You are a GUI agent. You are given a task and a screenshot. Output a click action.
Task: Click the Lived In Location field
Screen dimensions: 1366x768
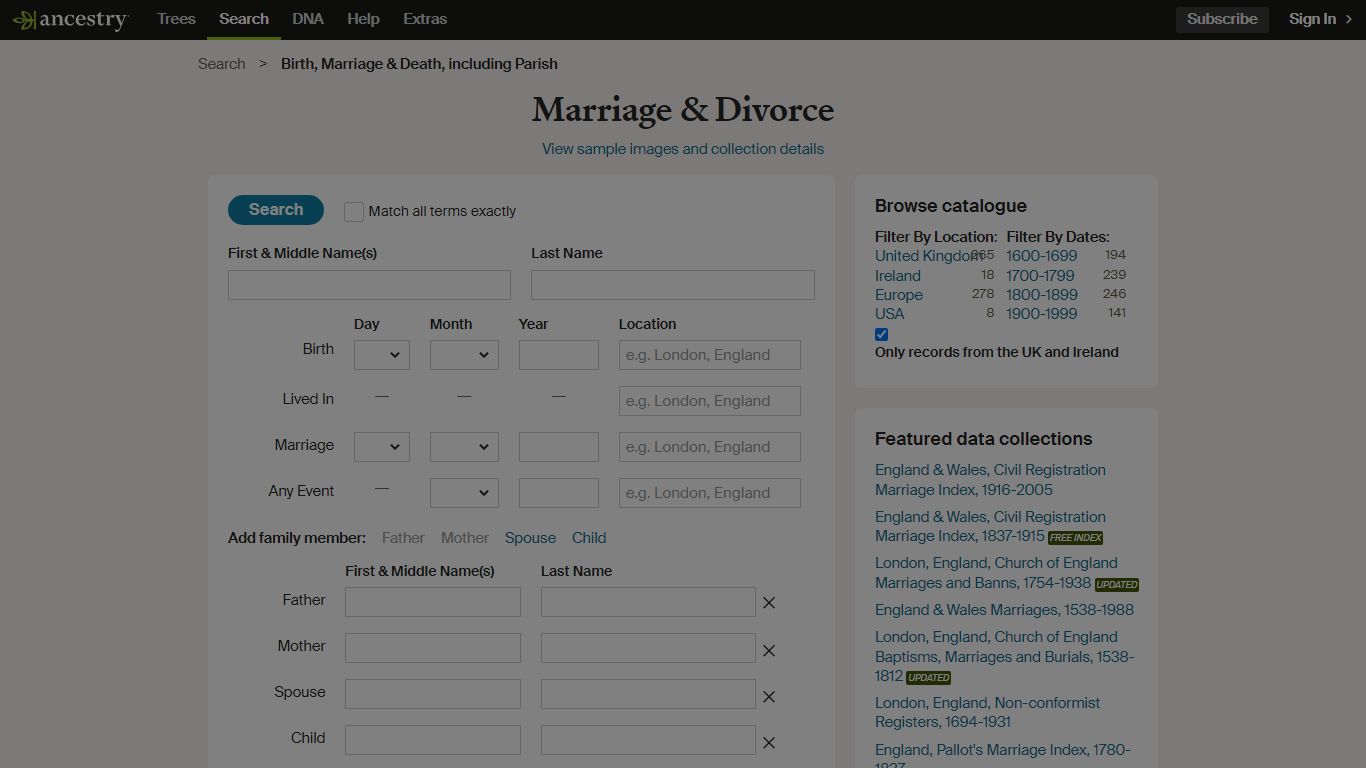click(710, 401)
